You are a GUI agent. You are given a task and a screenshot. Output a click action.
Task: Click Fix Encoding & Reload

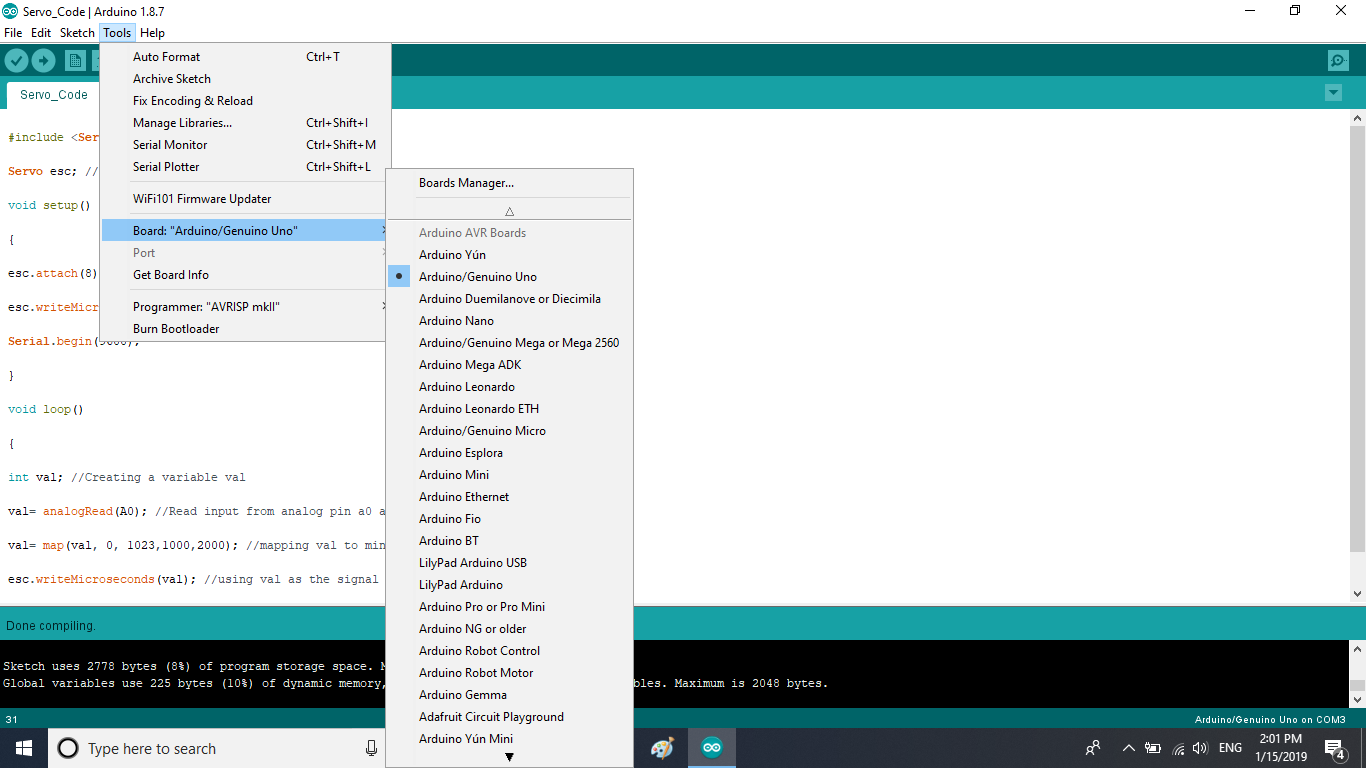point(245,101)
